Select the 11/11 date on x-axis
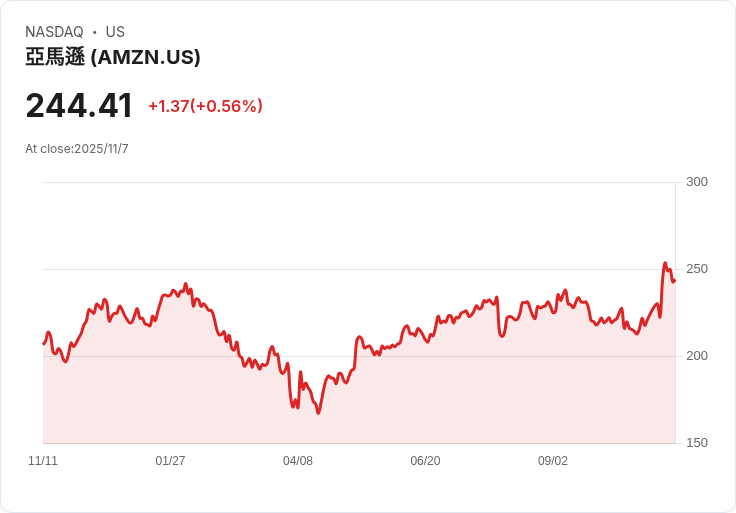The width and height of the screenshot is (736, 513). (43, 461)
